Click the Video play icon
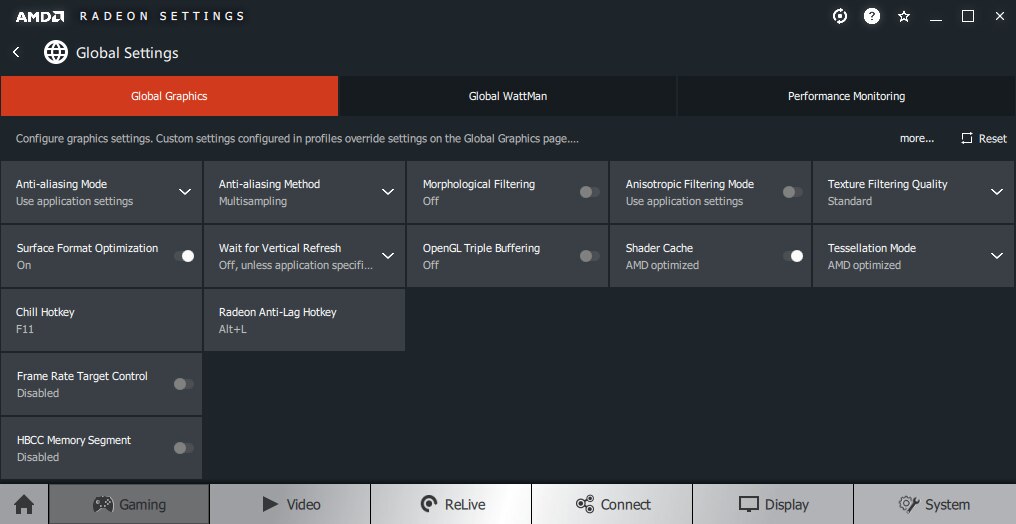Image resolution: width=1016 pixels, height=524 pixels. coord(270,504)
